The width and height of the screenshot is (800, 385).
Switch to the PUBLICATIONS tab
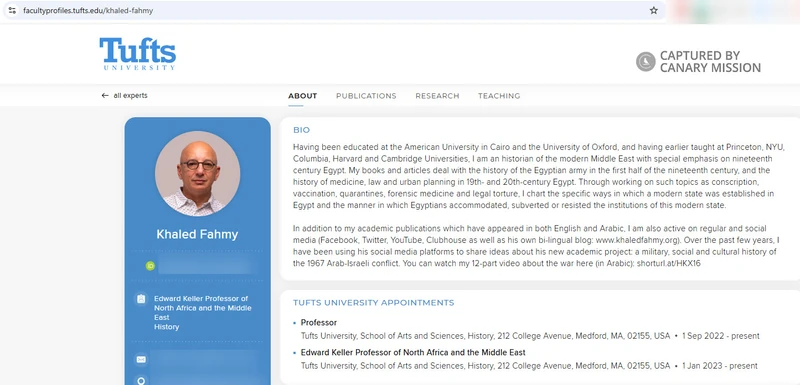pos(366,96)
